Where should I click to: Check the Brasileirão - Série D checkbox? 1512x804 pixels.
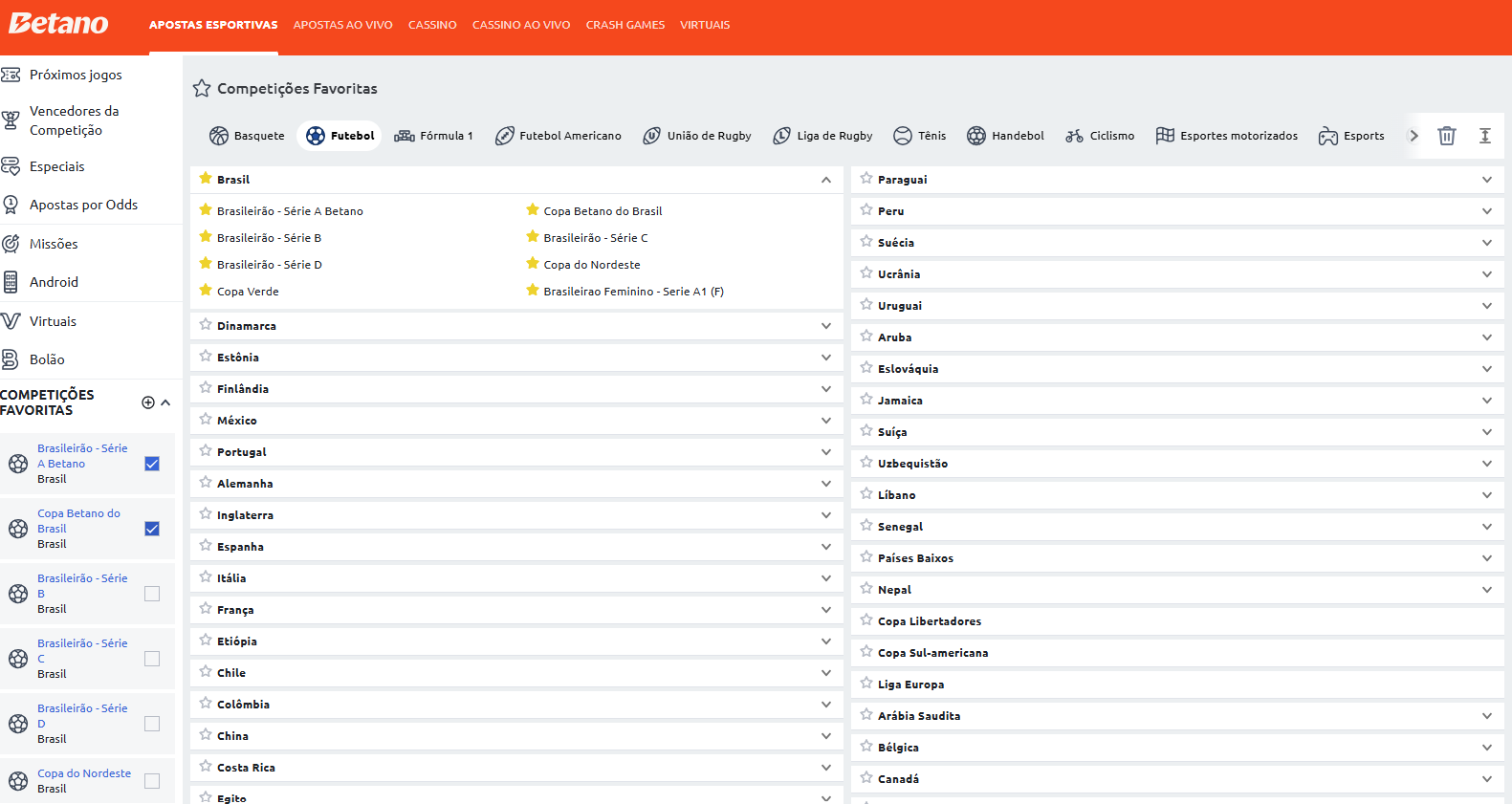coord(152,724)
